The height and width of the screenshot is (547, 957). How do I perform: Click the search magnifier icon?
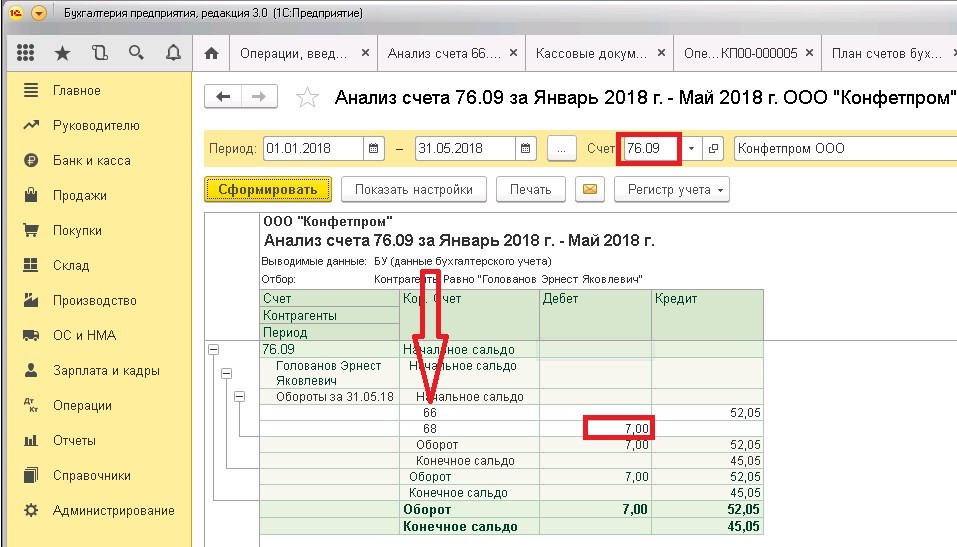point(136,53)
